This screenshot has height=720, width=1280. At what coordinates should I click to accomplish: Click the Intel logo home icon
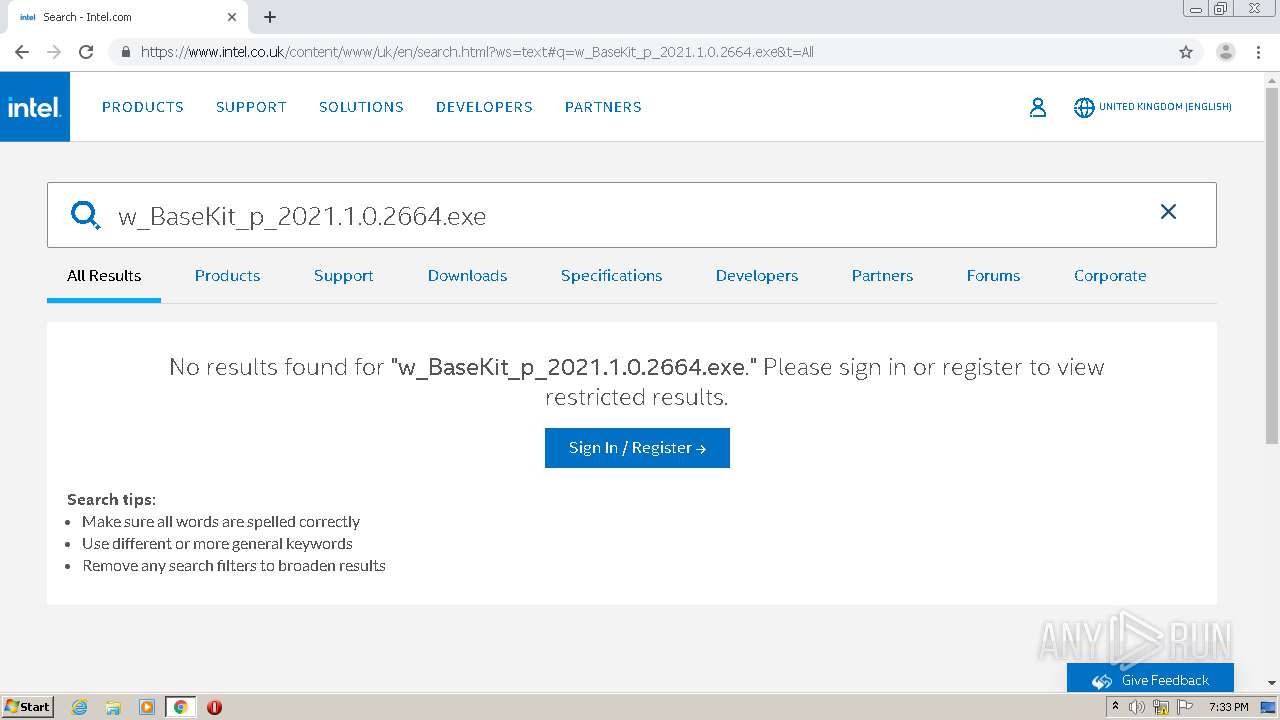coord(35,107)
